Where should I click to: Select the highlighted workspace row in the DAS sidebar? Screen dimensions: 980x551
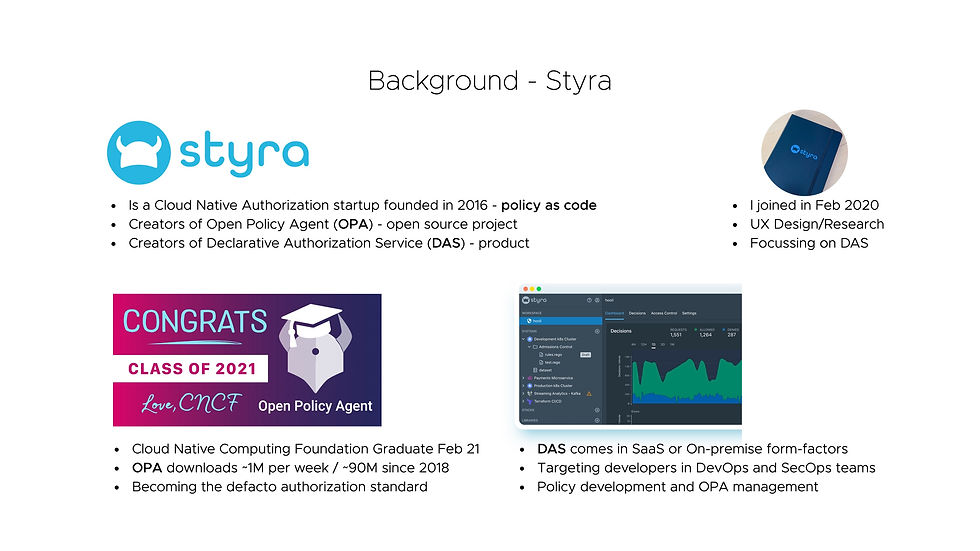pos(561,320)
